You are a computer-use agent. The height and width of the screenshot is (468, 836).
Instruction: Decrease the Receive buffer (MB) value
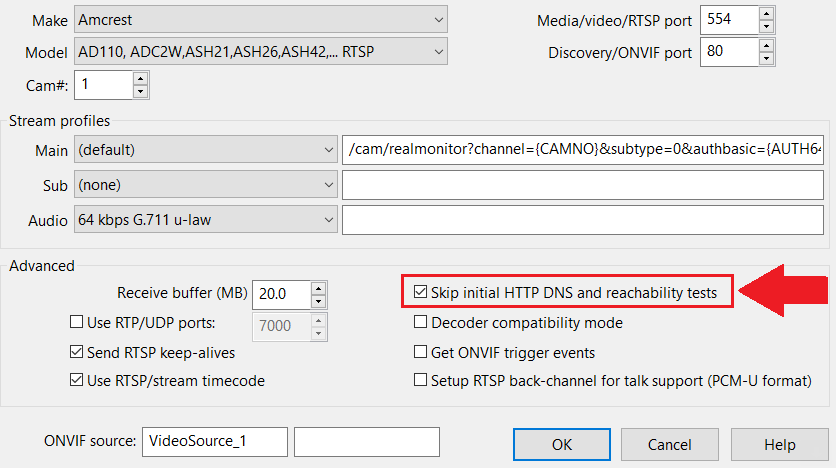coord(318,301)
